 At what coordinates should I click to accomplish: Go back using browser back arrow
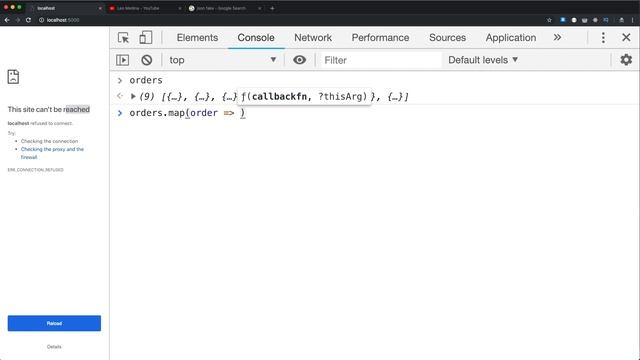pos(7,20)
